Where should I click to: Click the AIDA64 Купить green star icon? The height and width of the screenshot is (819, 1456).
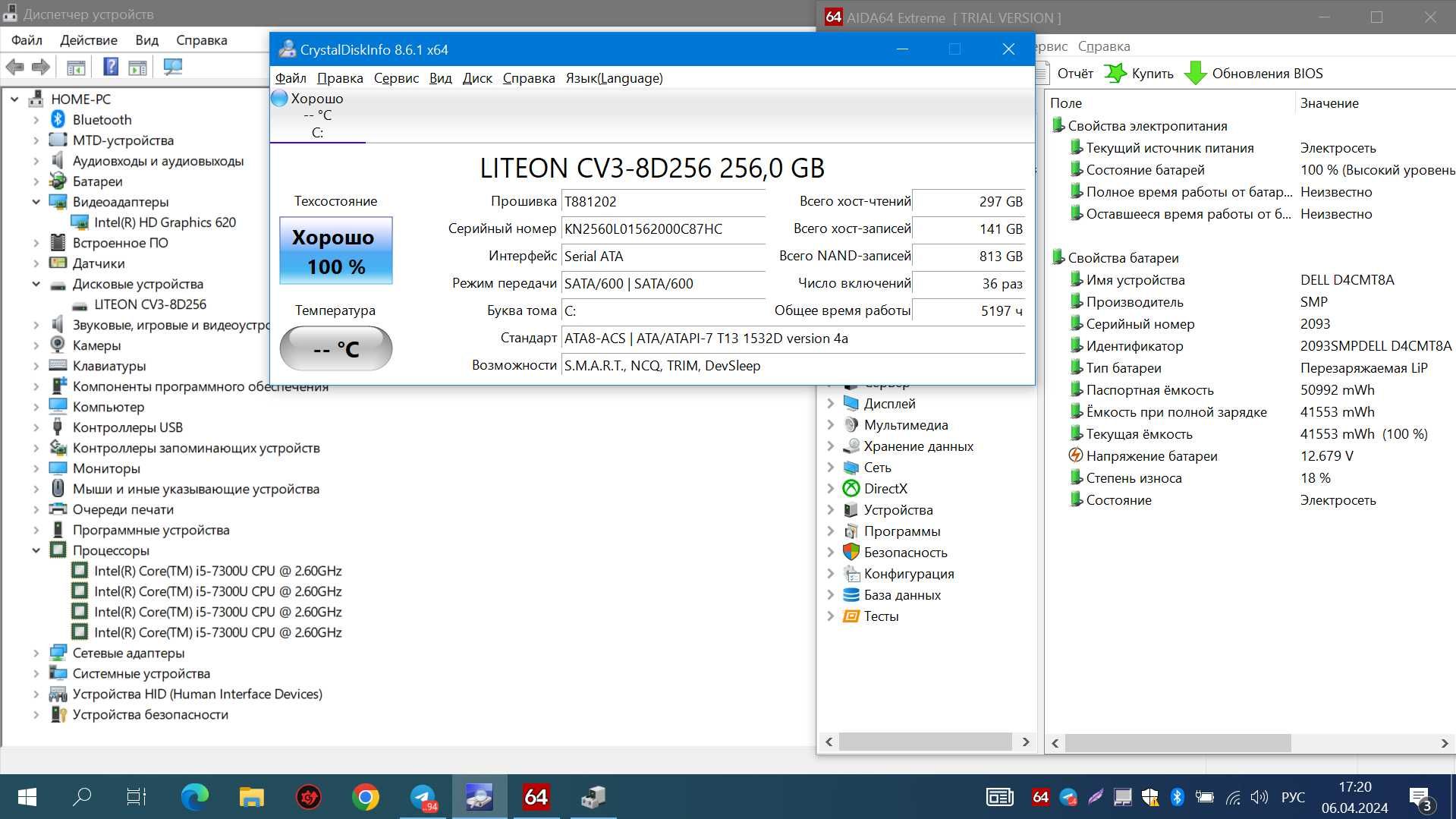point(1115,73)
